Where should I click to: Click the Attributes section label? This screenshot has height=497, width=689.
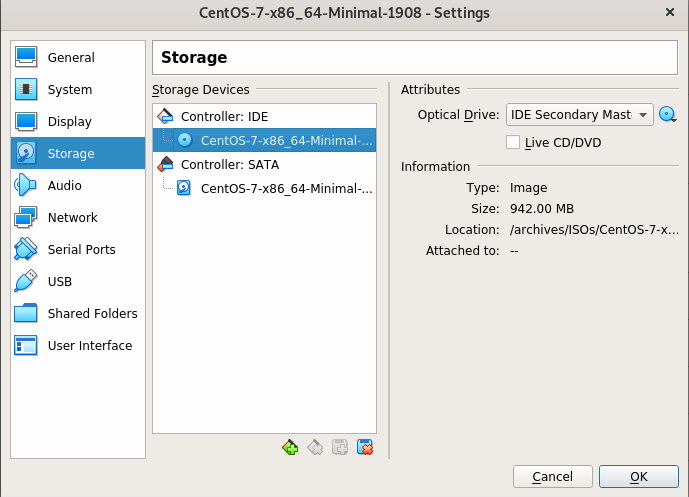(430, 89)
